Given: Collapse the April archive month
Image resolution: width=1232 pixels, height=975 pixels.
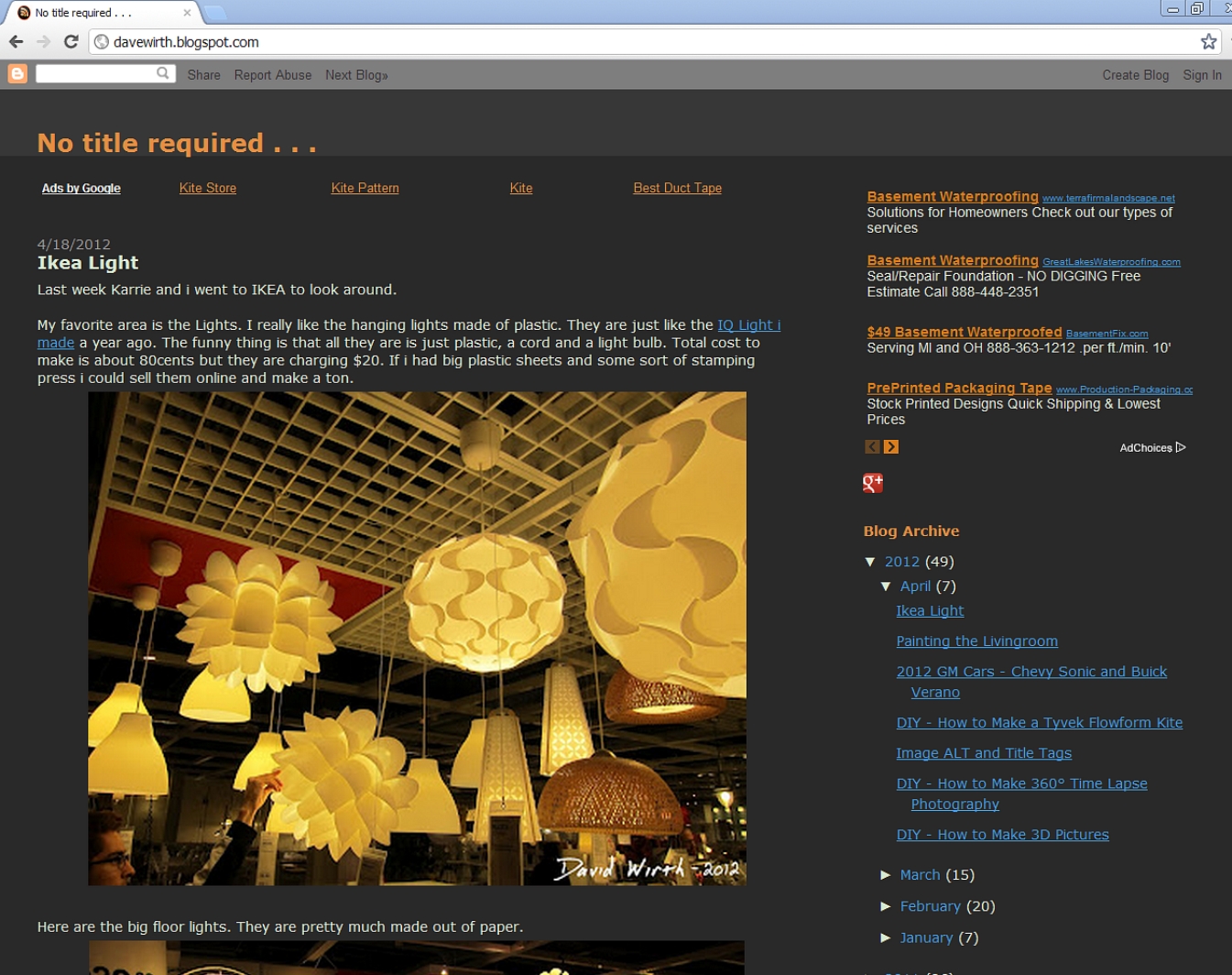Looking at the screenshot, I should pos(886,586).
